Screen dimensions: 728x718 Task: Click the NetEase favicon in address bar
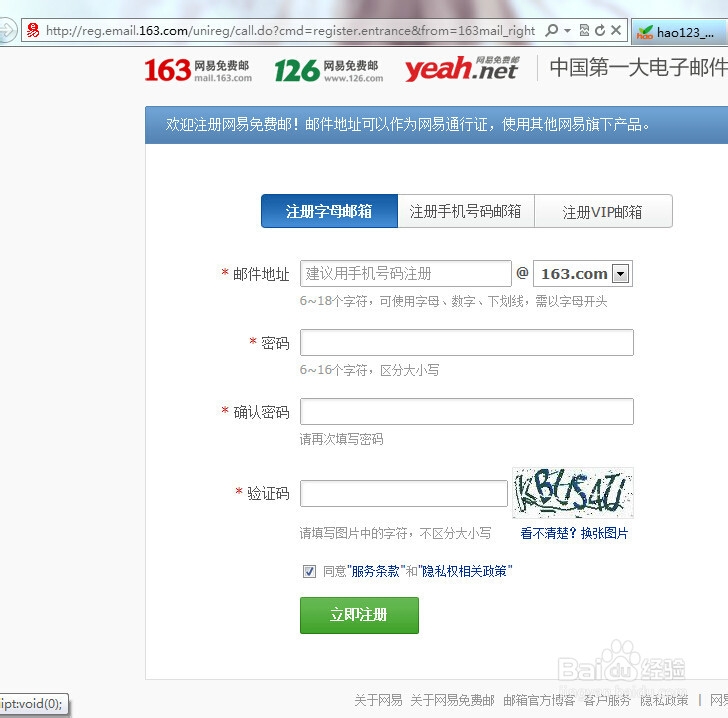pyautogui.click(x=33, y=31)
